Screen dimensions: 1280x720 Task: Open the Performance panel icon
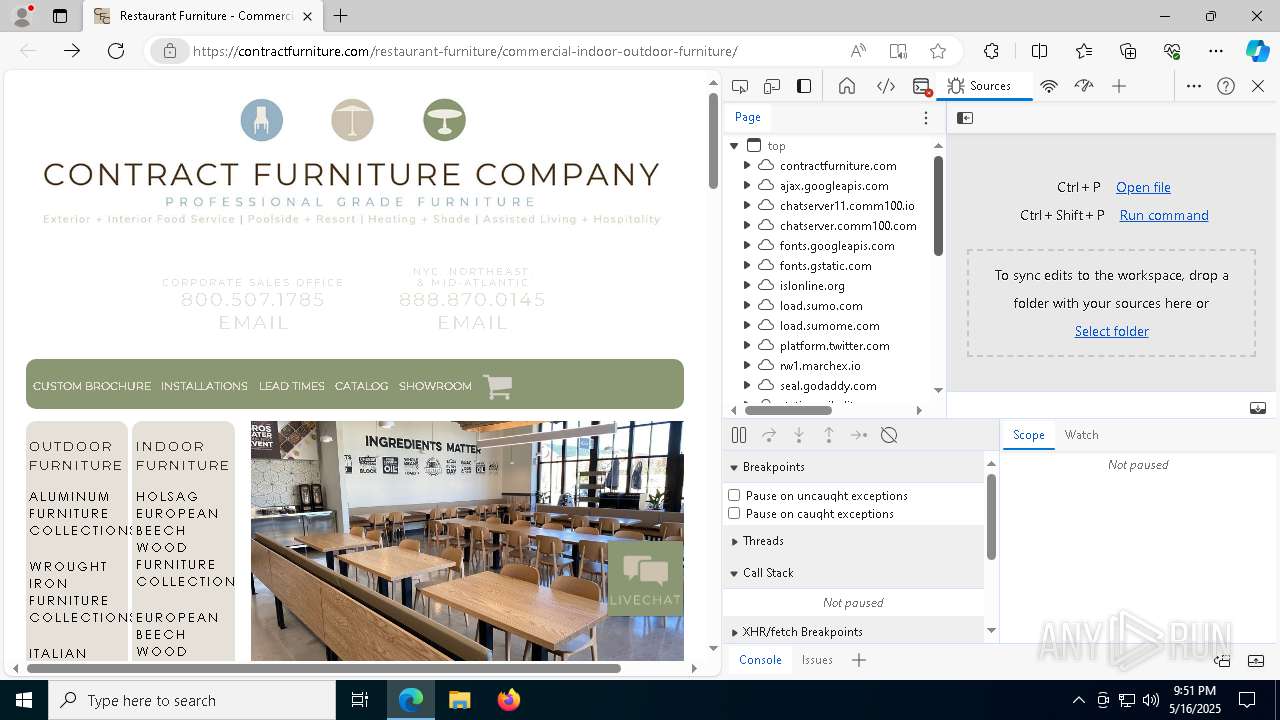click(1084, 86)
